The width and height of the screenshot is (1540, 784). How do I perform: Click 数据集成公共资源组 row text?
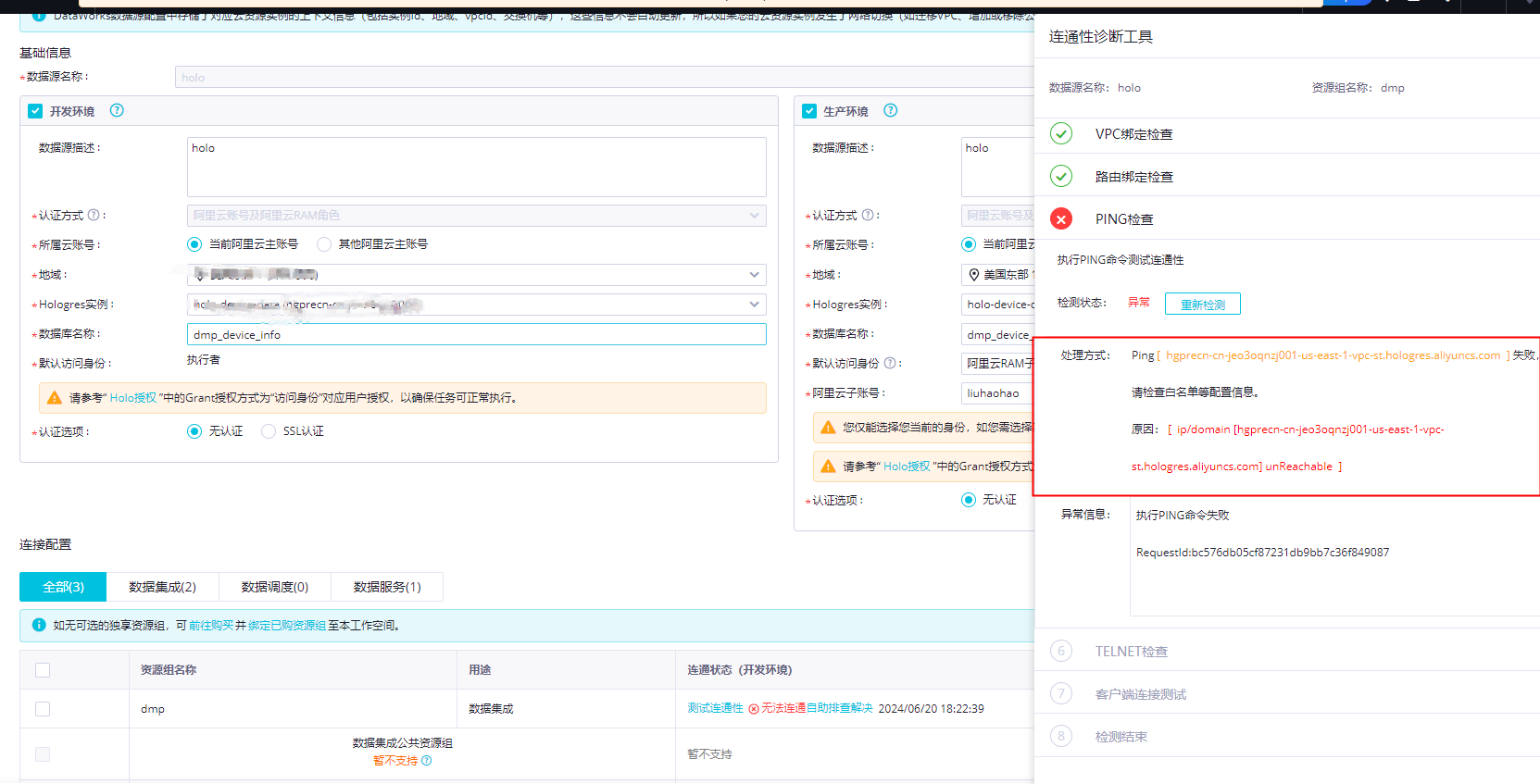click(402, 743)
